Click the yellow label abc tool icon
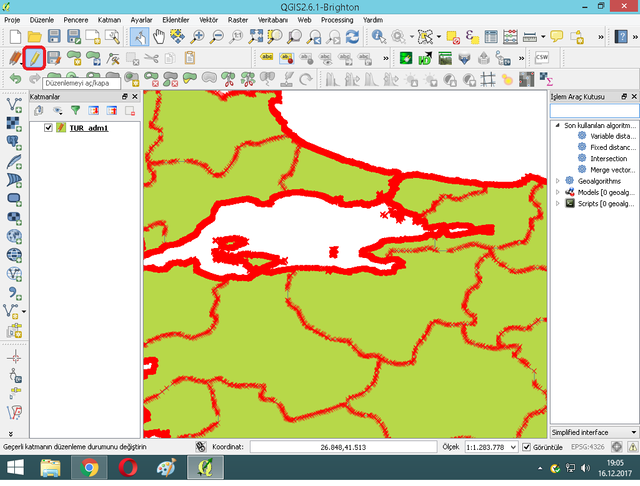 tap(267, 58)
